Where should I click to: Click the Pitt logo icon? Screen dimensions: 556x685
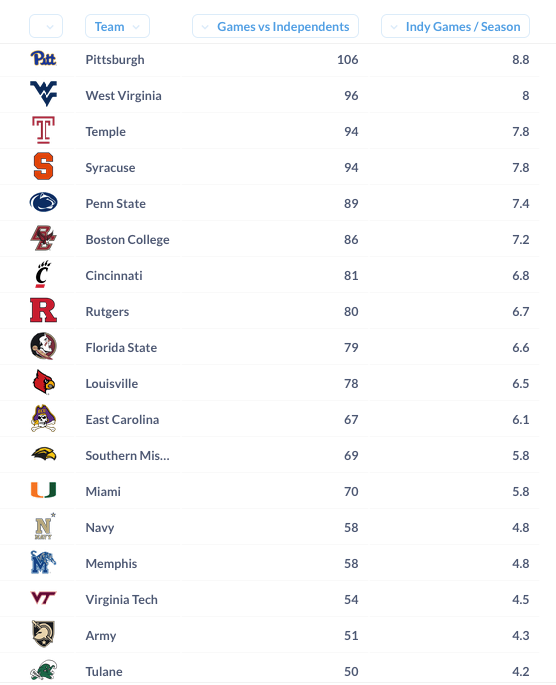(43, 59)
